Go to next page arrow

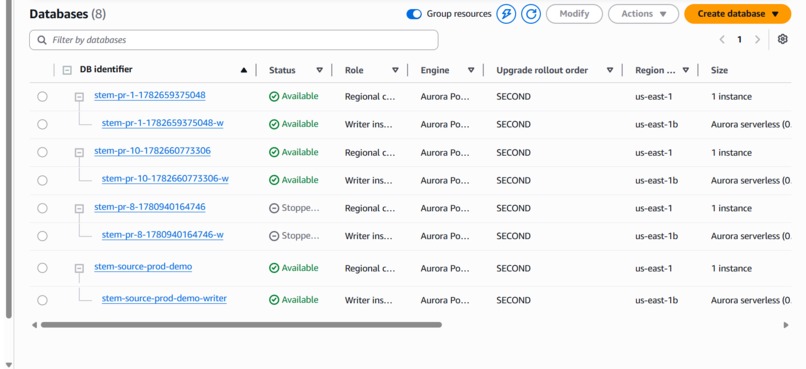[757, 40]
